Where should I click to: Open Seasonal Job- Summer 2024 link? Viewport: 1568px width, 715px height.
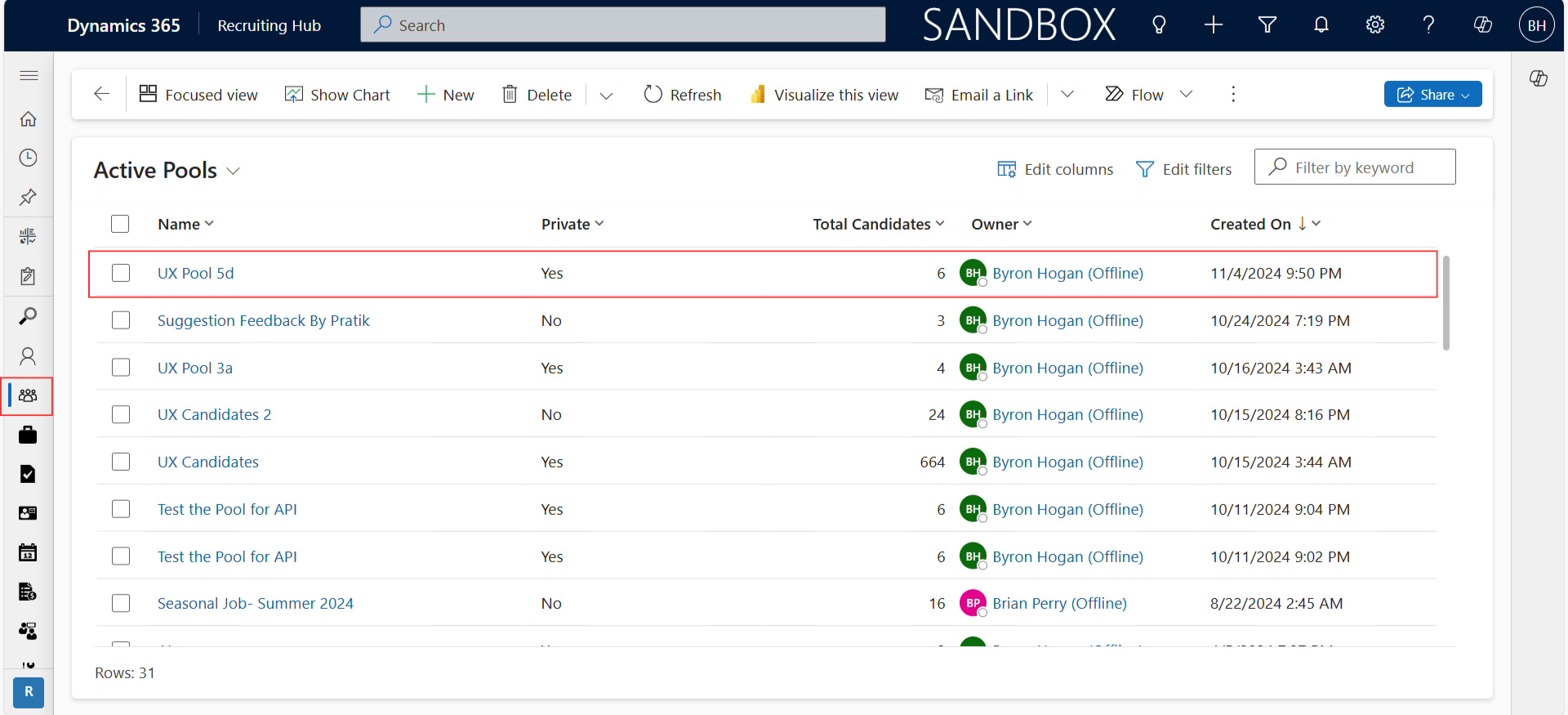256,603
